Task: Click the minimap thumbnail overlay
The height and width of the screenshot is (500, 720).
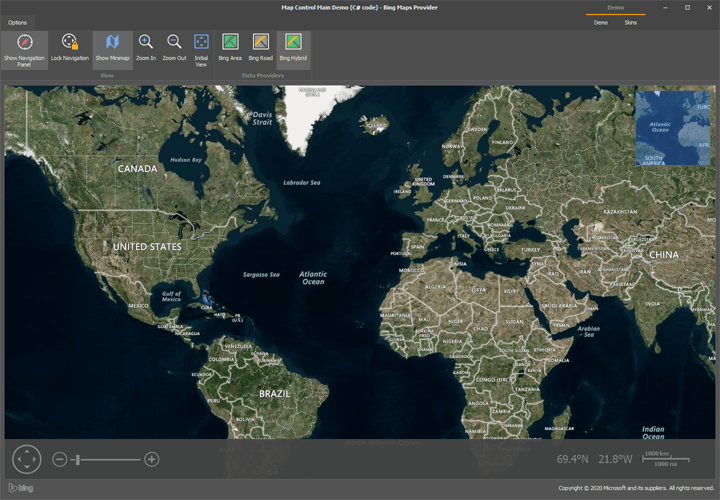Action: point(672,128)
